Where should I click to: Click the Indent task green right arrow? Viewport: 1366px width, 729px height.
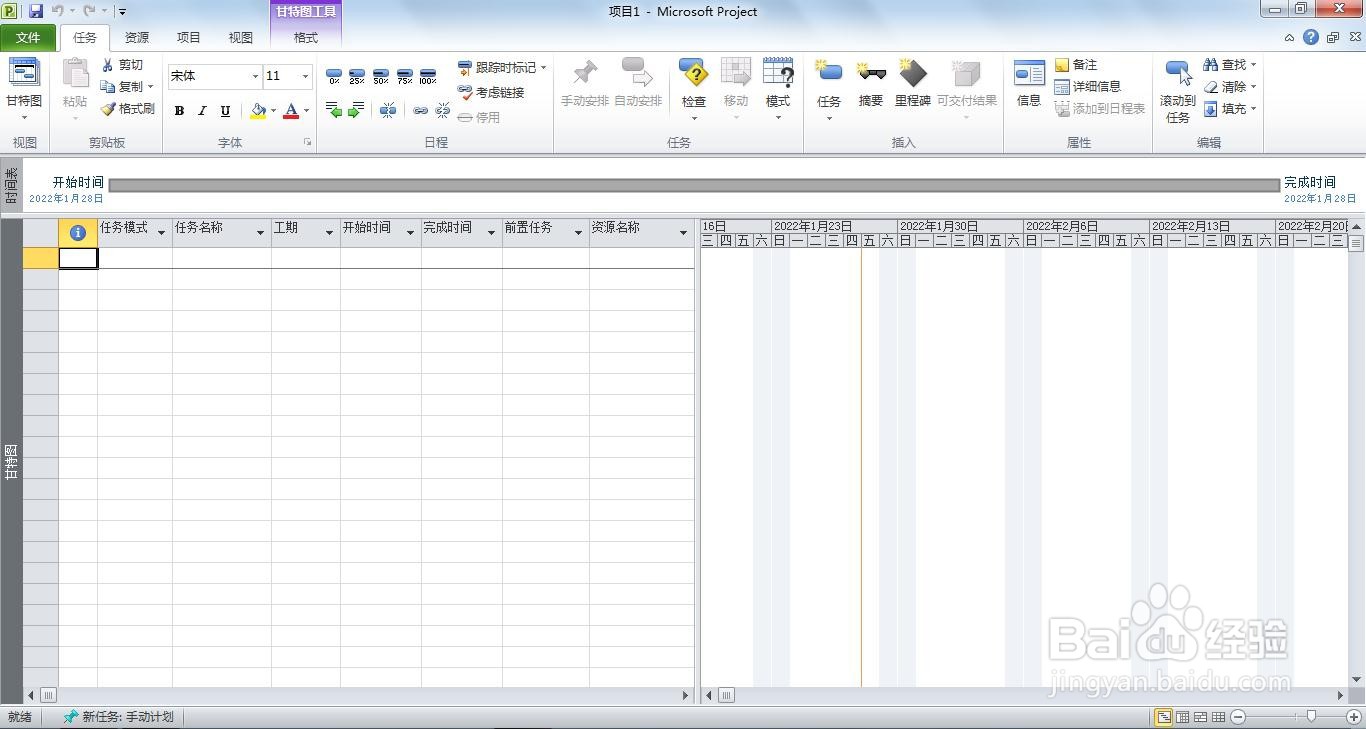point(356,110)
